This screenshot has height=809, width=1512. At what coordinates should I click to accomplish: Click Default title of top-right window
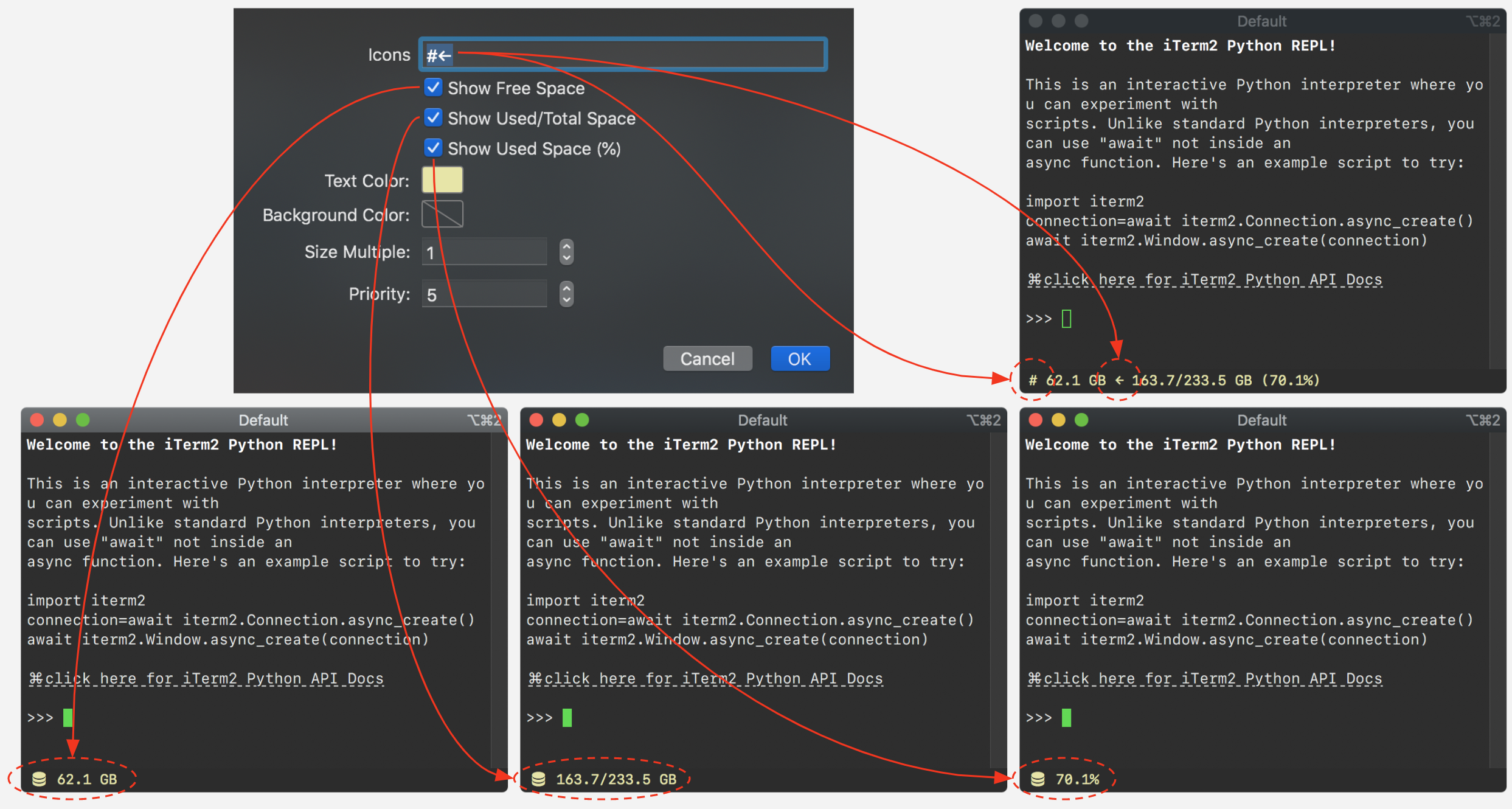click(1261, 21)
